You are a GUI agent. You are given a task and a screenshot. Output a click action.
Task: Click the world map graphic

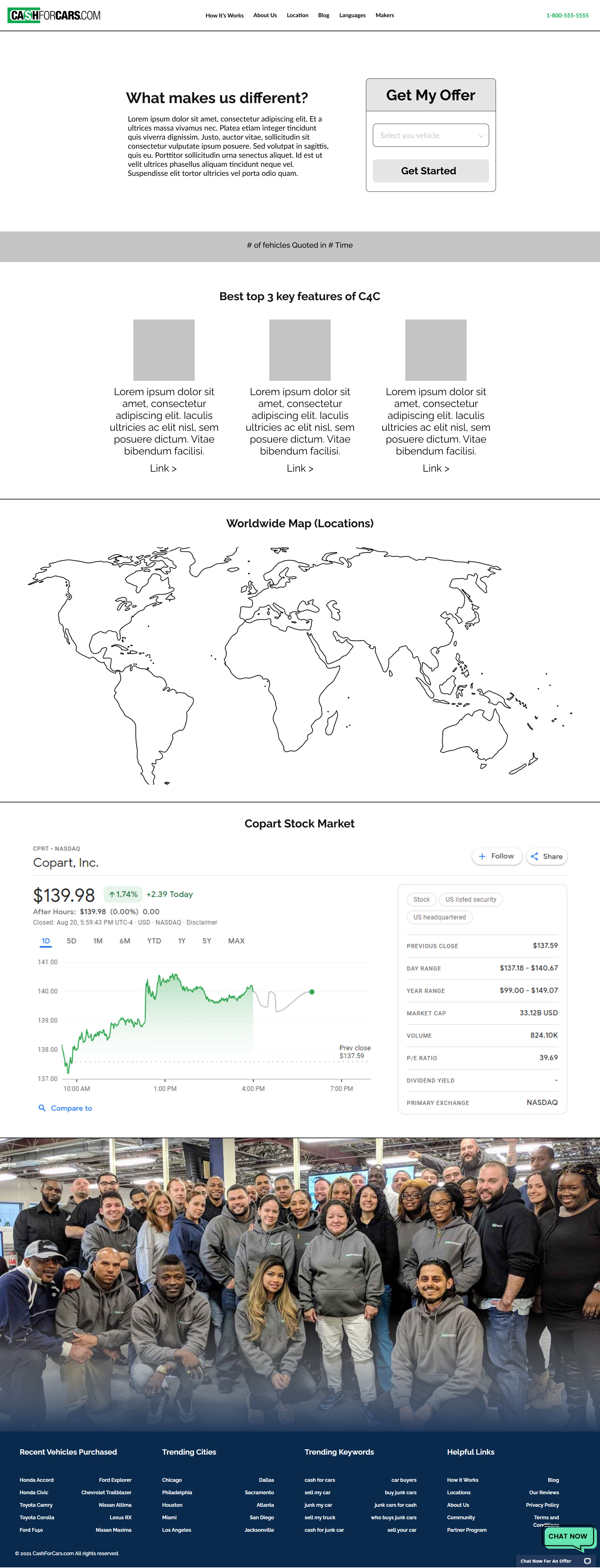coord(300,665)
